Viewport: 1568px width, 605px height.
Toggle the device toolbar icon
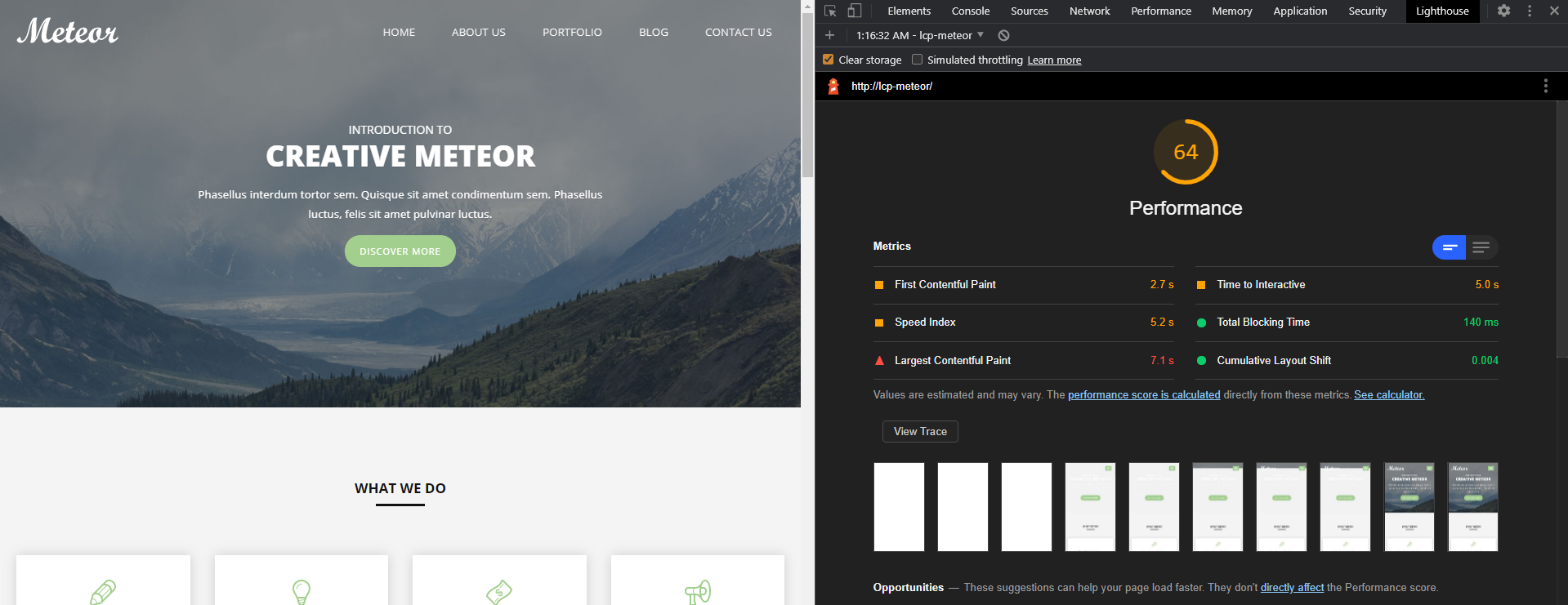(x=854, y=11)
